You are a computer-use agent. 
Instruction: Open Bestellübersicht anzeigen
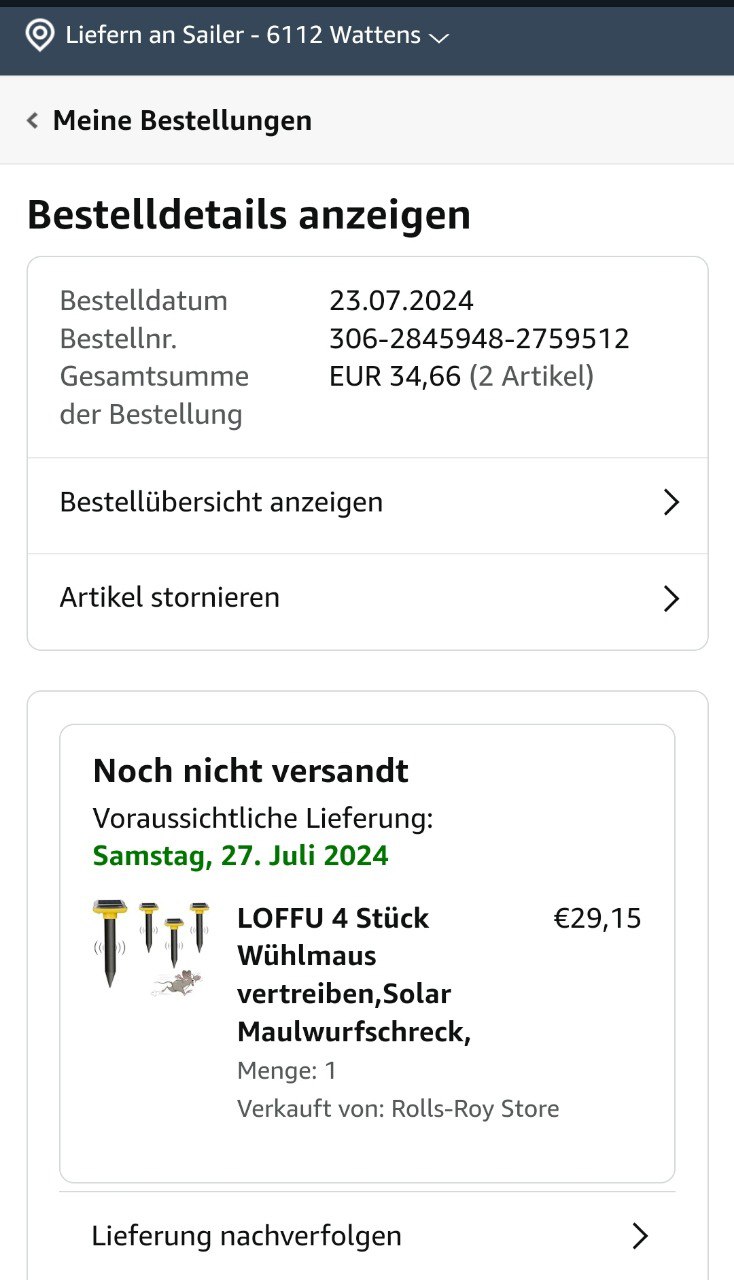221,502
